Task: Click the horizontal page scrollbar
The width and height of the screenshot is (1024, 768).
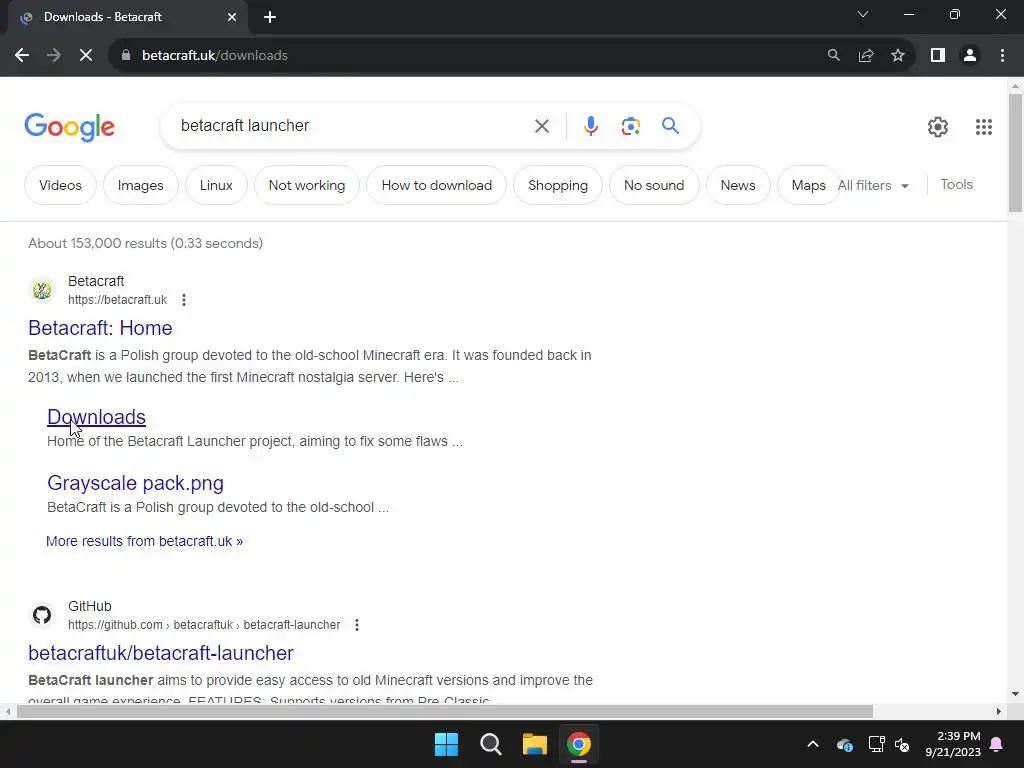Action: [444, 712]
